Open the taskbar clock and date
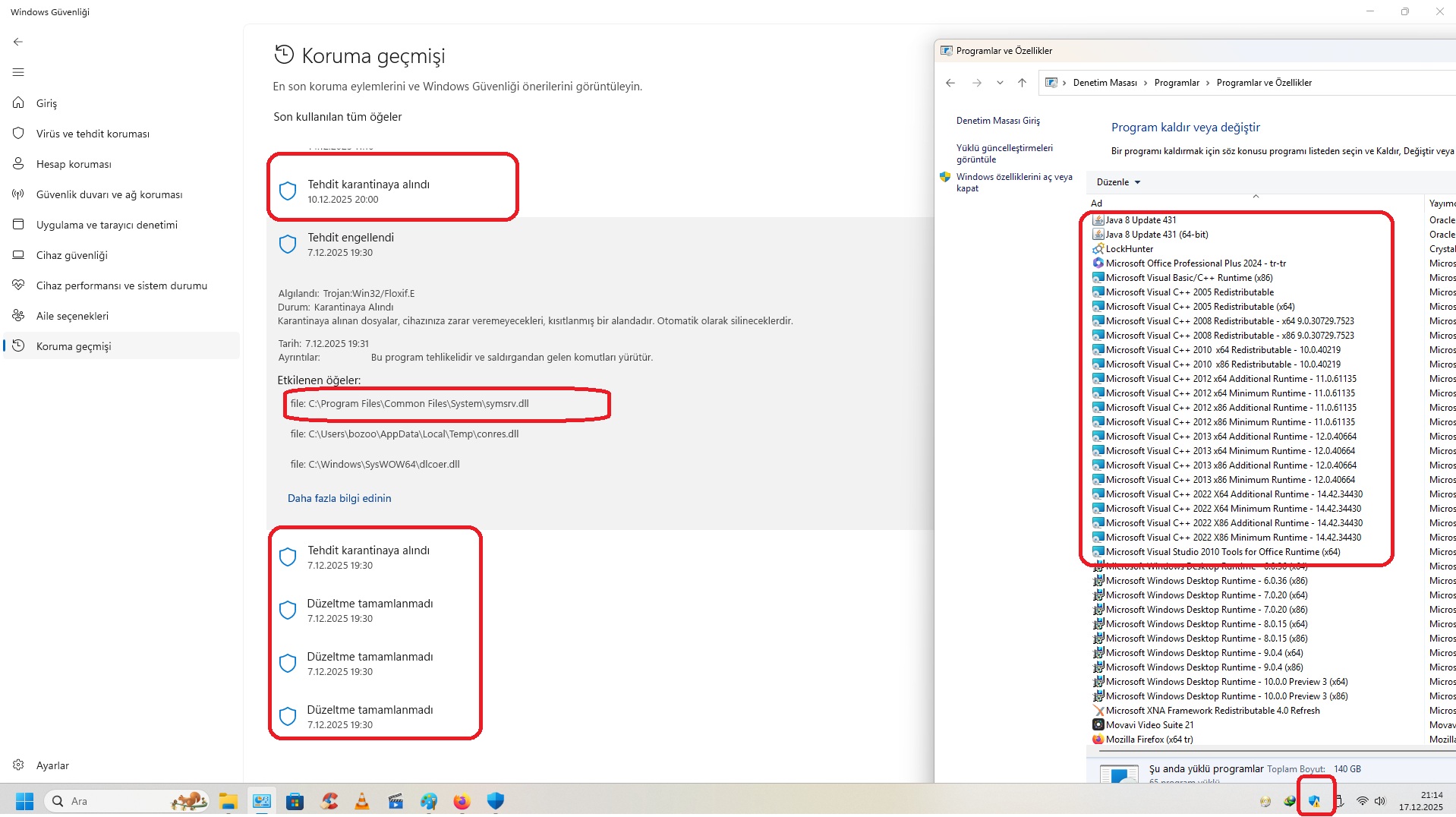The height and width of the screenshot is (817, 1456). 1421,801
